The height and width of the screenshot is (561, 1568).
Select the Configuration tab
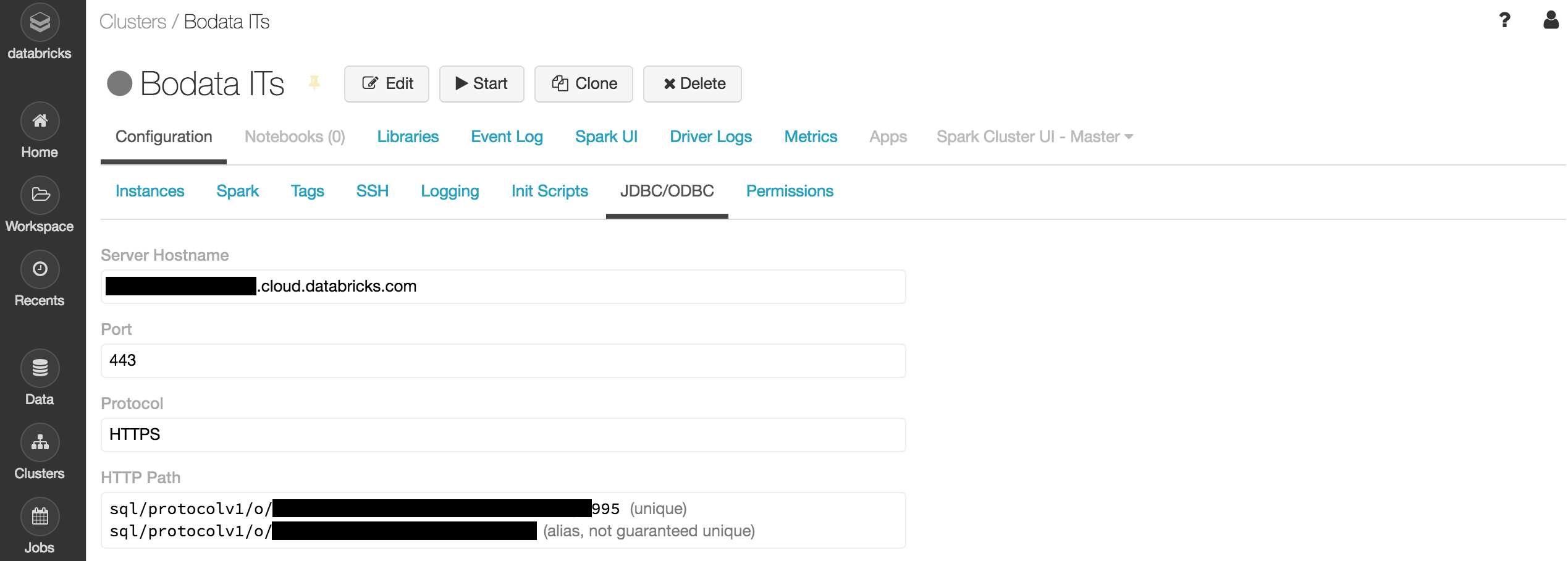[x=164, y=137]
